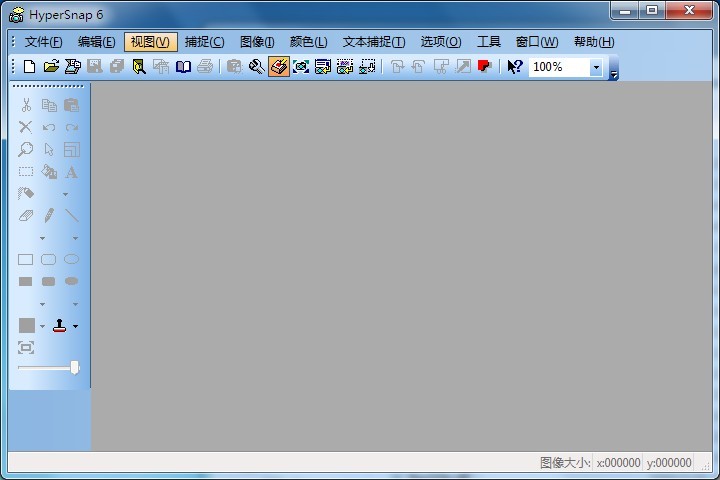Toggle the filled rectangle shape tool

click(x=26, y=281)
